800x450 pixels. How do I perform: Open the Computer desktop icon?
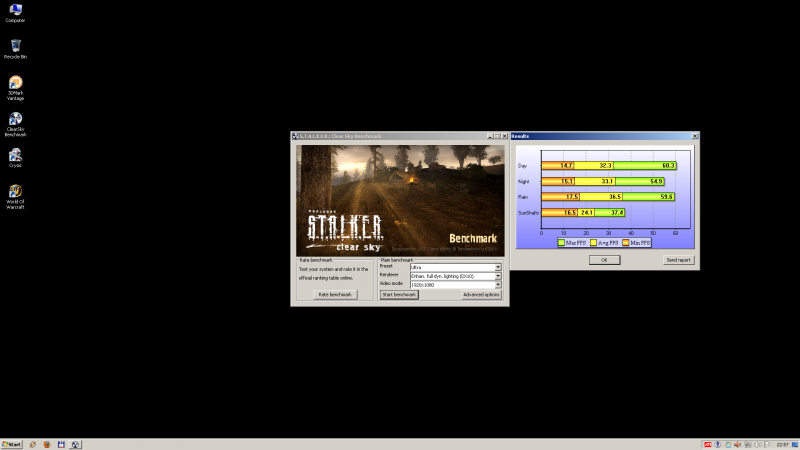coord(15,13)
